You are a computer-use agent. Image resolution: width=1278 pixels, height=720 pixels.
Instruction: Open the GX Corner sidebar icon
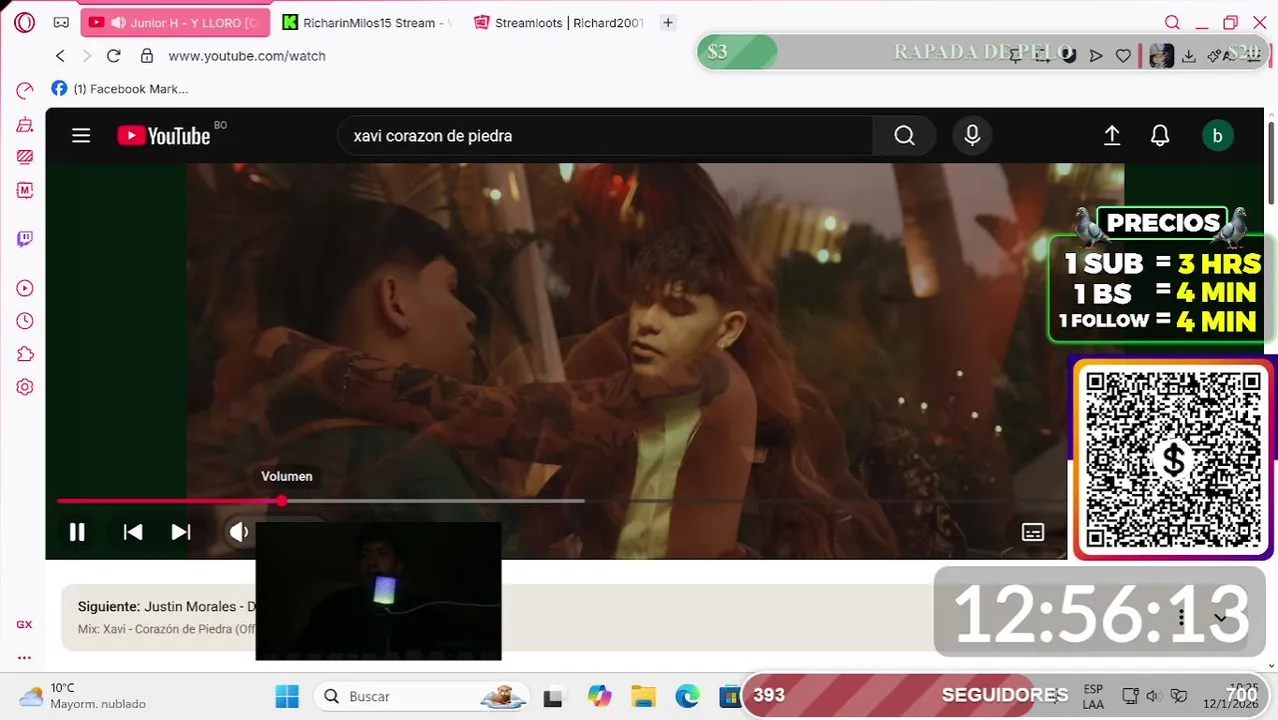coord(24,624)
